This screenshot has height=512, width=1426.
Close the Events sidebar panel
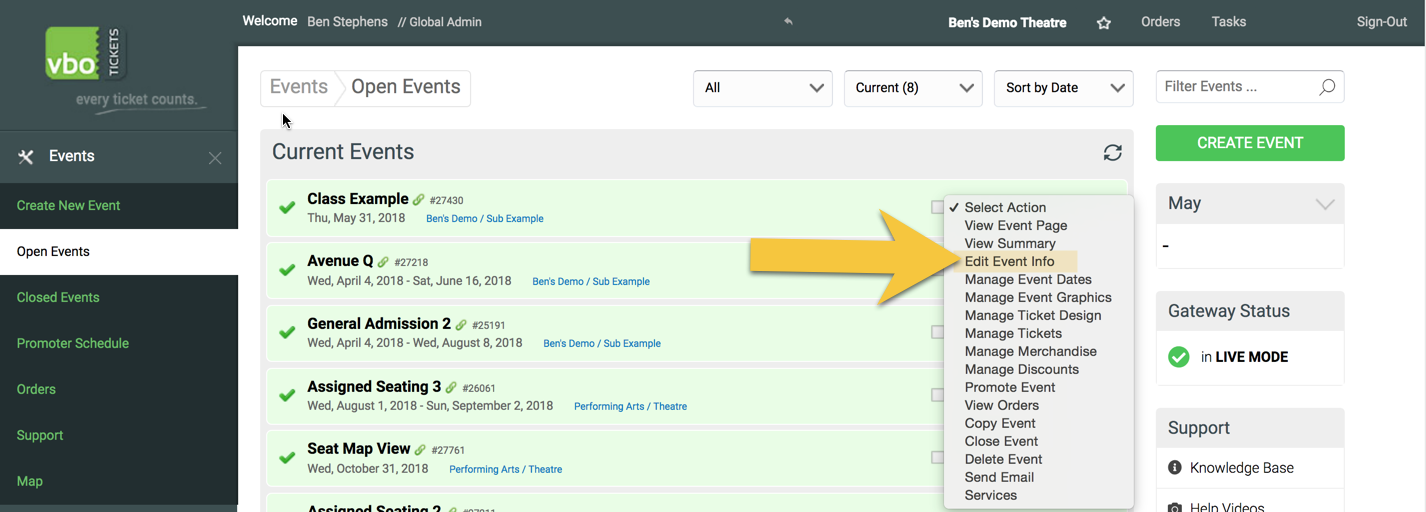click(x=215, y=157)
